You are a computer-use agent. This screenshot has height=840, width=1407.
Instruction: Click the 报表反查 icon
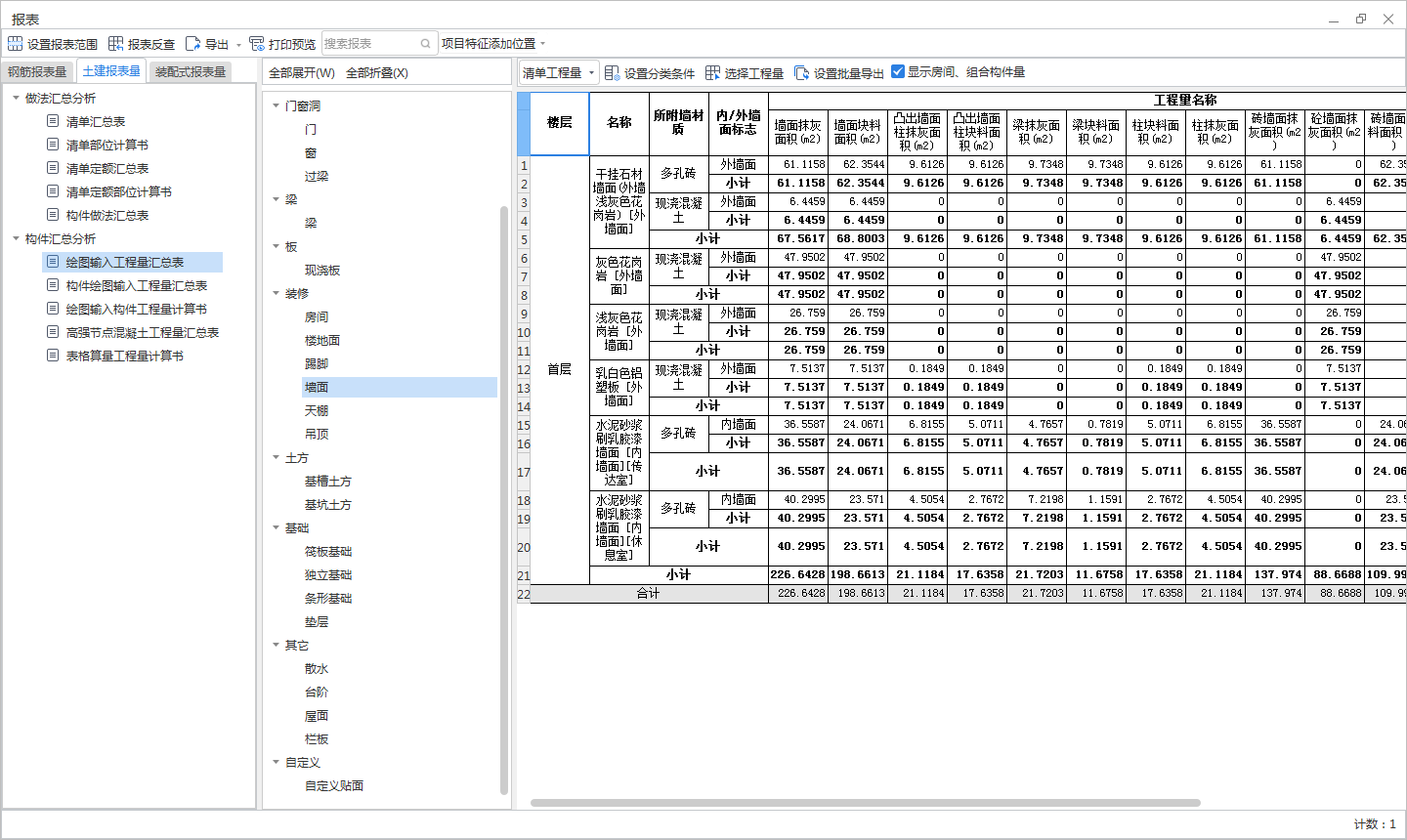pyautogui.click(x=115, y=44)
